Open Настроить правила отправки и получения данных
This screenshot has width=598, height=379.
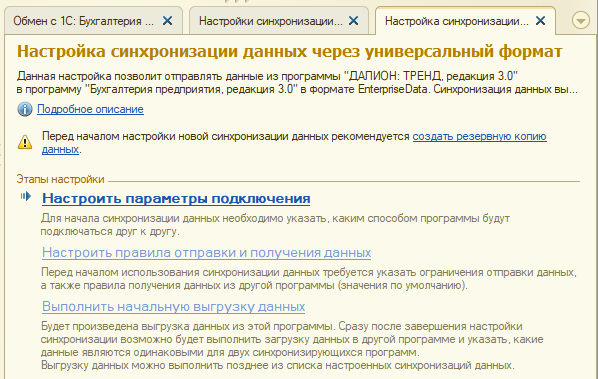coord(206,252)
